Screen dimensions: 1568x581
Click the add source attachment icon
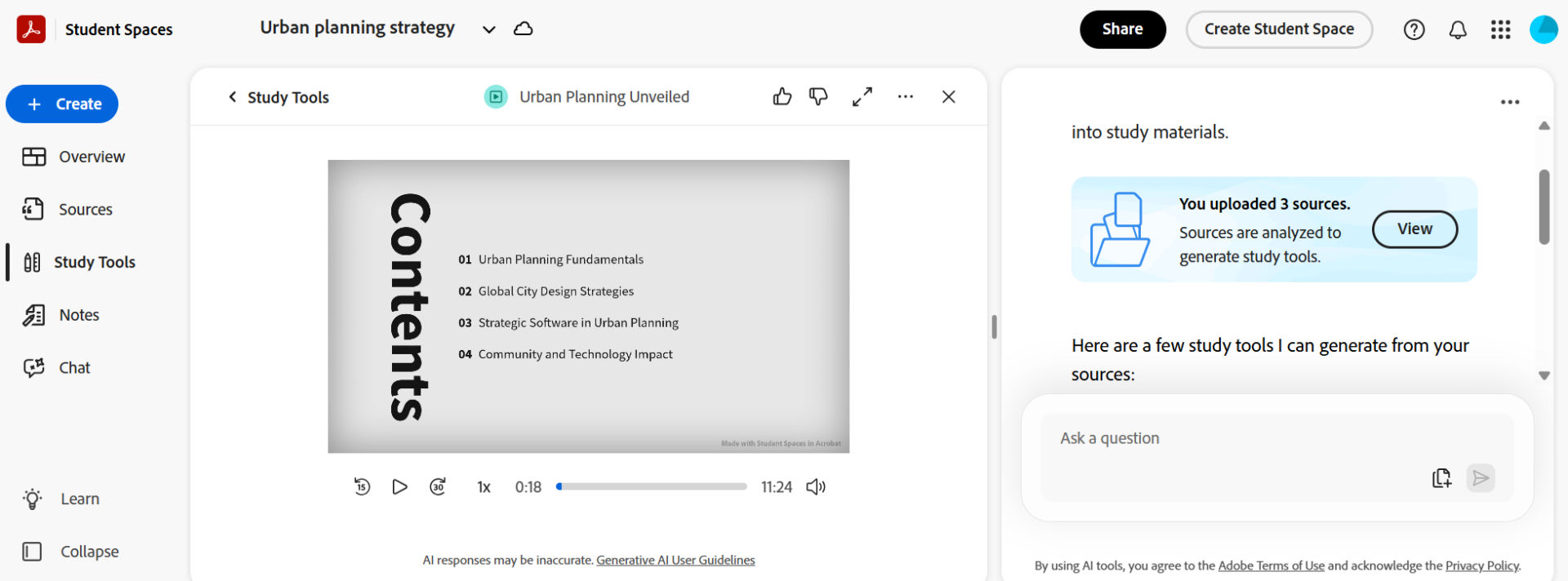tap(1442, 478)
